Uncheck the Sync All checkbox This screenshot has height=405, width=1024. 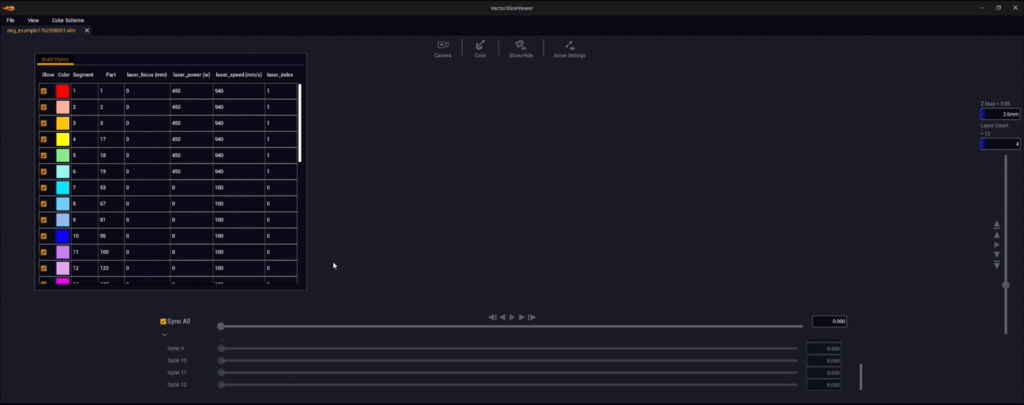coord(164,322)
